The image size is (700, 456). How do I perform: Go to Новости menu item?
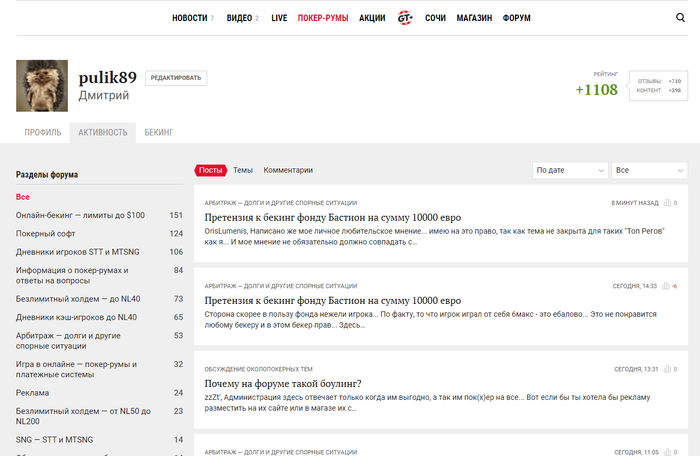(x=190, y=18)
